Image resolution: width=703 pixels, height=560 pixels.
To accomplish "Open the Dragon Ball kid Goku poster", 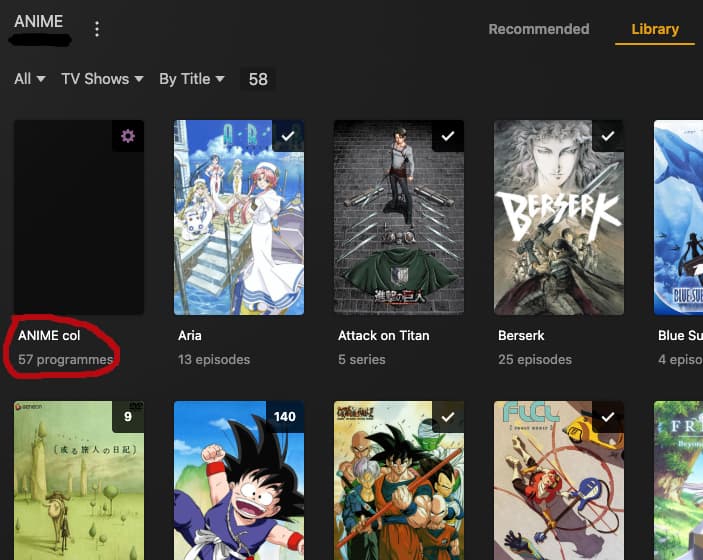I will 239,481.
